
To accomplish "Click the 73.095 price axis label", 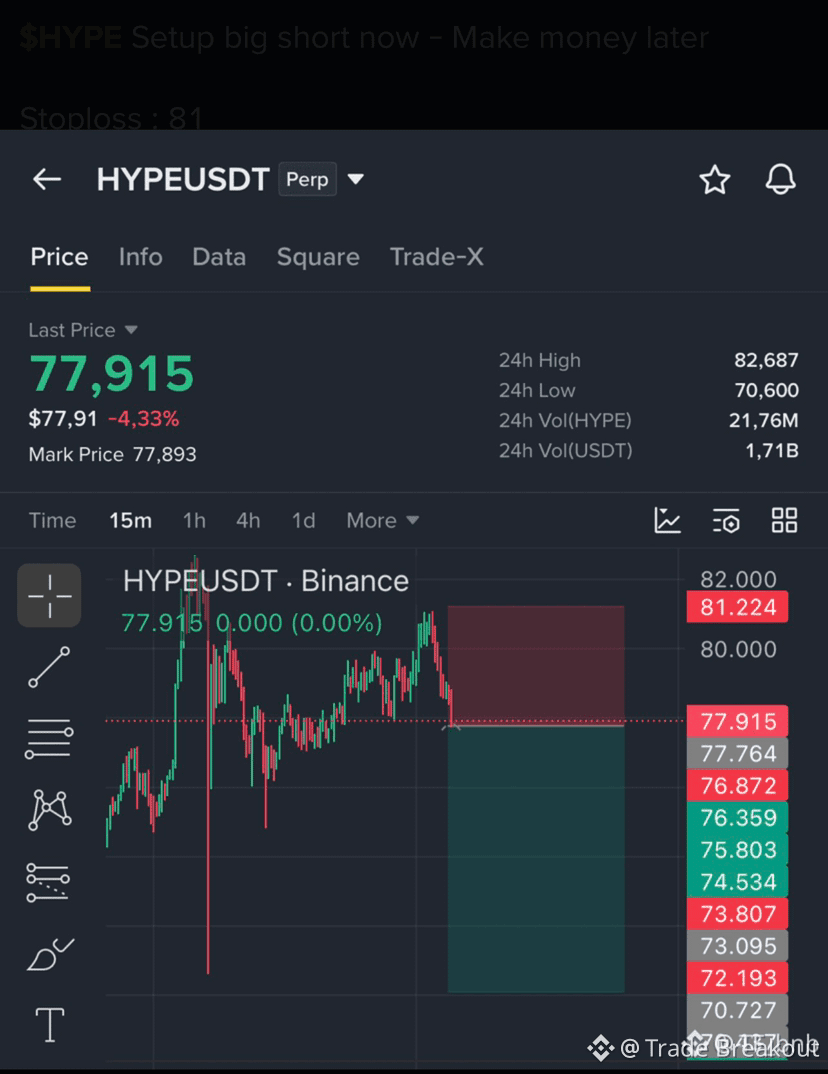I will 738,946.
